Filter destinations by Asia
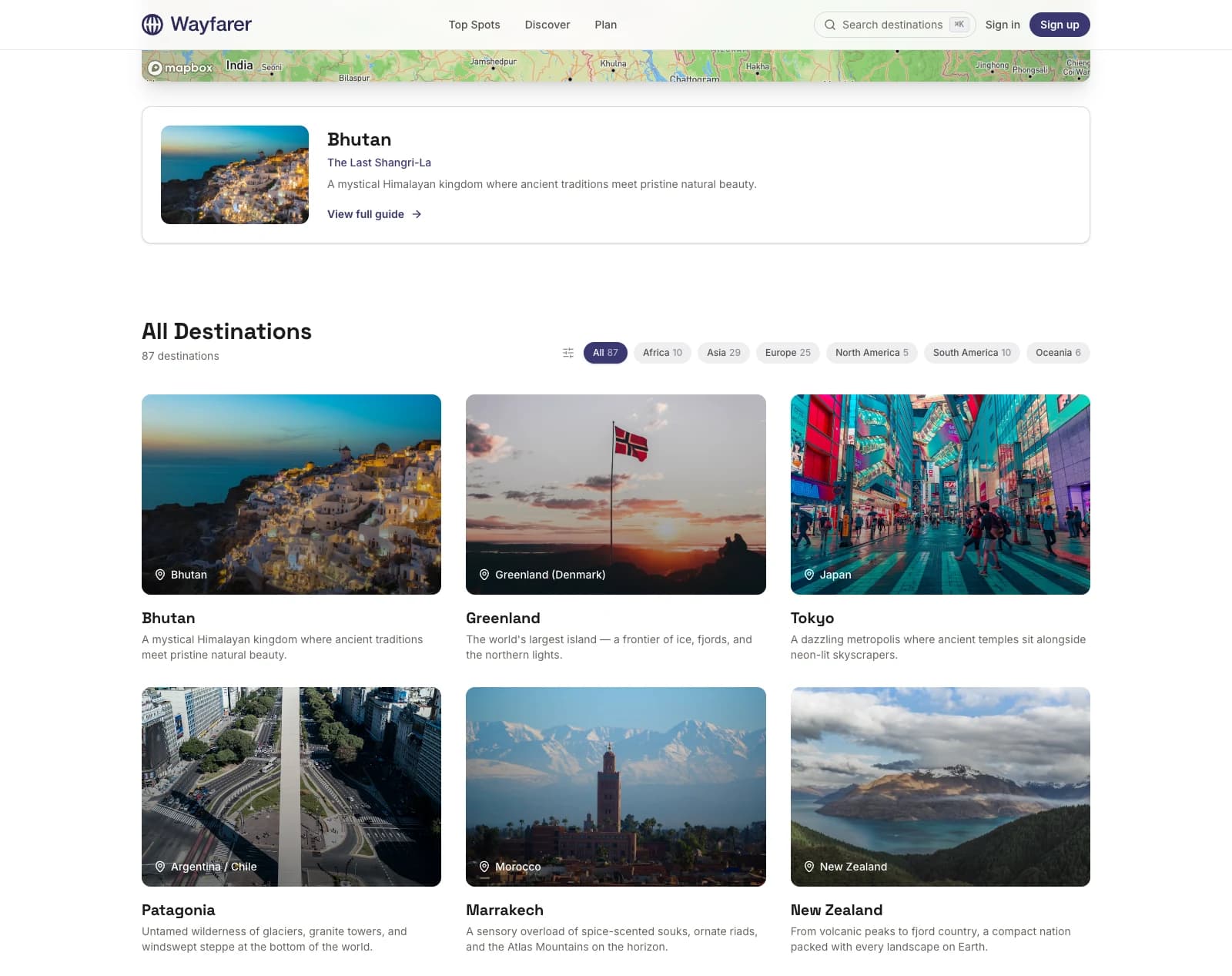Image resolution: width=1232 pixels, height=976 pixels. point(724,353)
